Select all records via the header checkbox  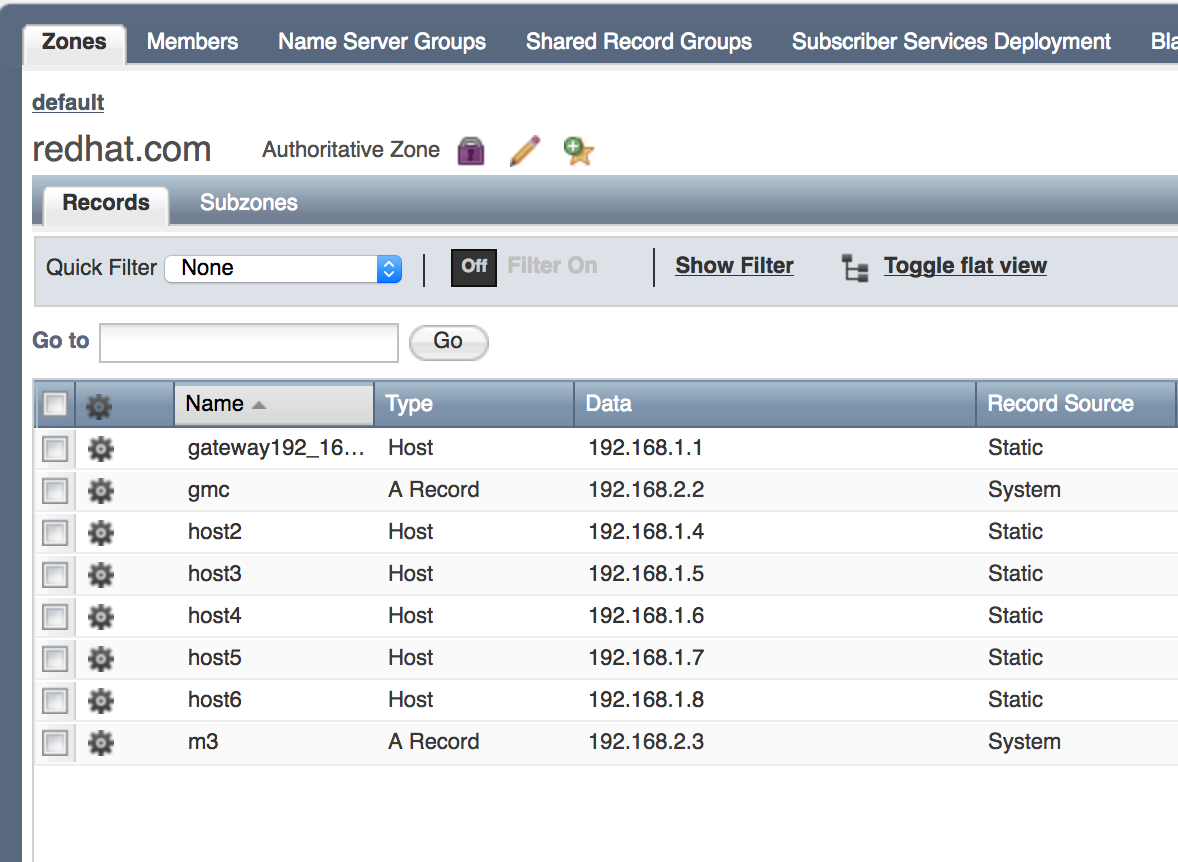click(55, 404)
